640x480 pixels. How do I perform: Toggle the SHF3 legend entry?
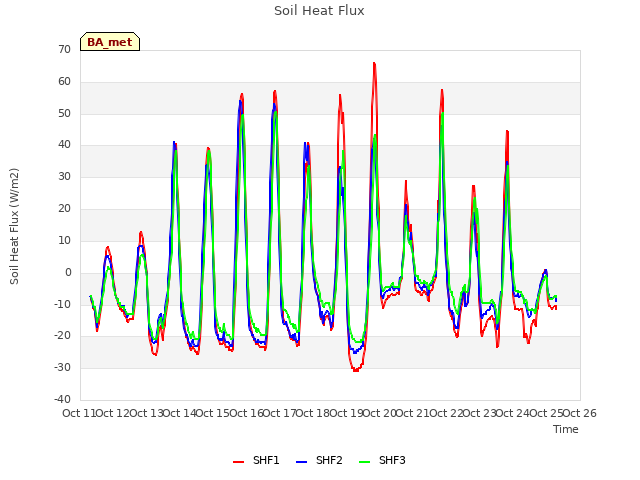pos(382,460)
